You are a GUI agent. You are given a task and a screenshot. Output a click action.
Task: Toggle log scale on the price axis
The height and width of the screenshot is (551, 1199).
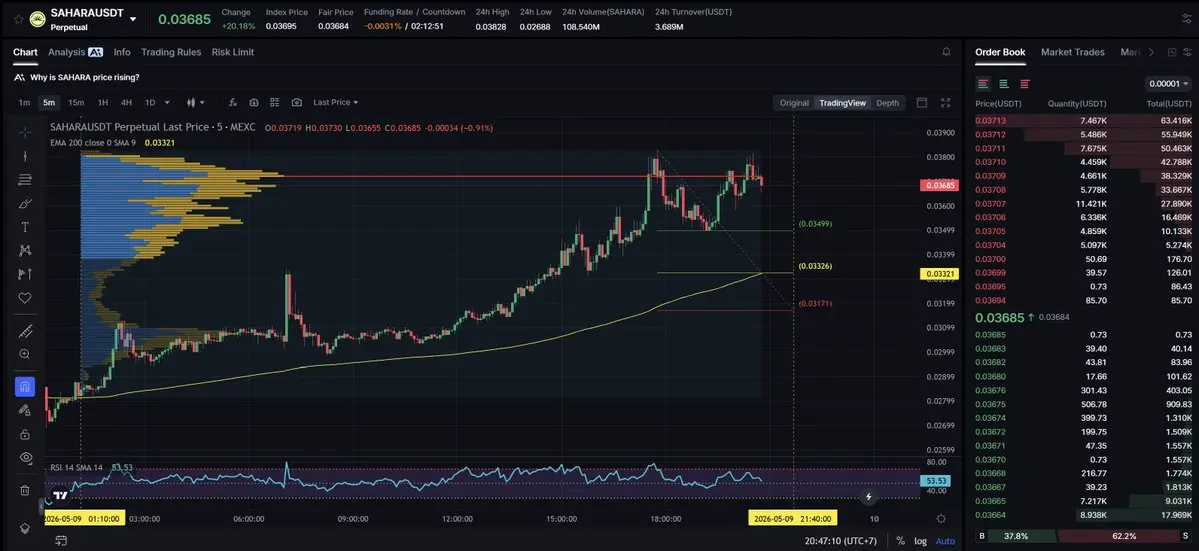[920, 541]
